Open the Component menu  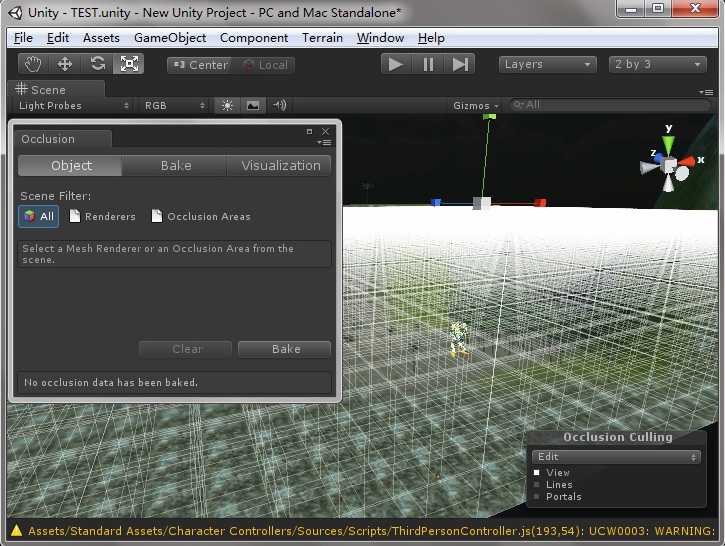coord(254,38)
